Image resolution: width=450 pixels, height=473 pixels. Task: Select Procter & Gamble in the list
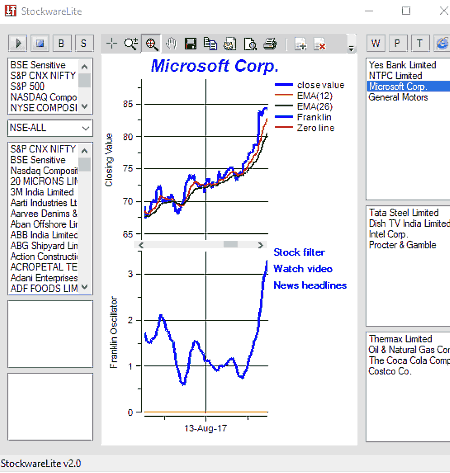[403, 245]
